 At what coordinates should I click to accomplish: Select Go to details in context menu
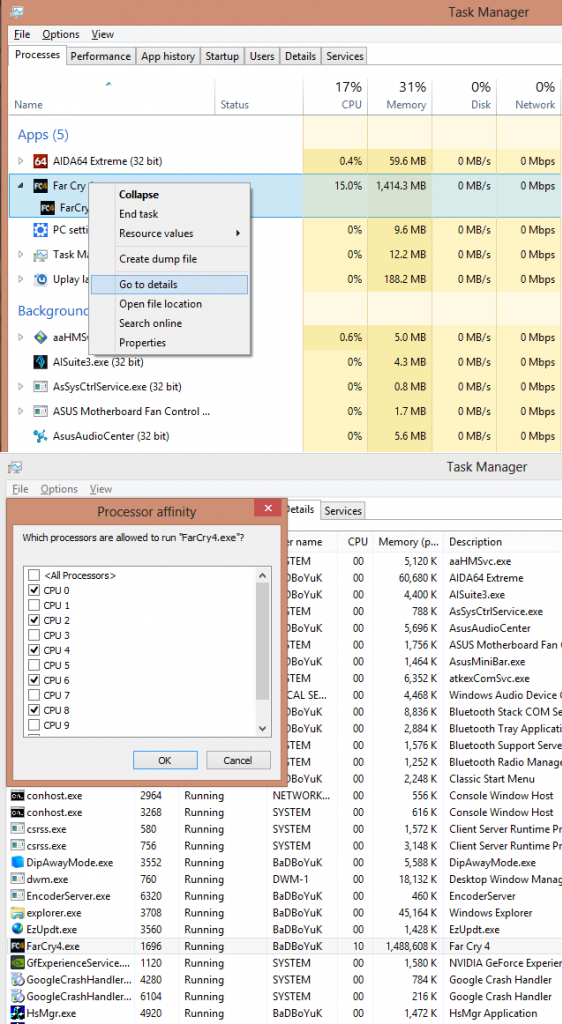click(170, 285)
